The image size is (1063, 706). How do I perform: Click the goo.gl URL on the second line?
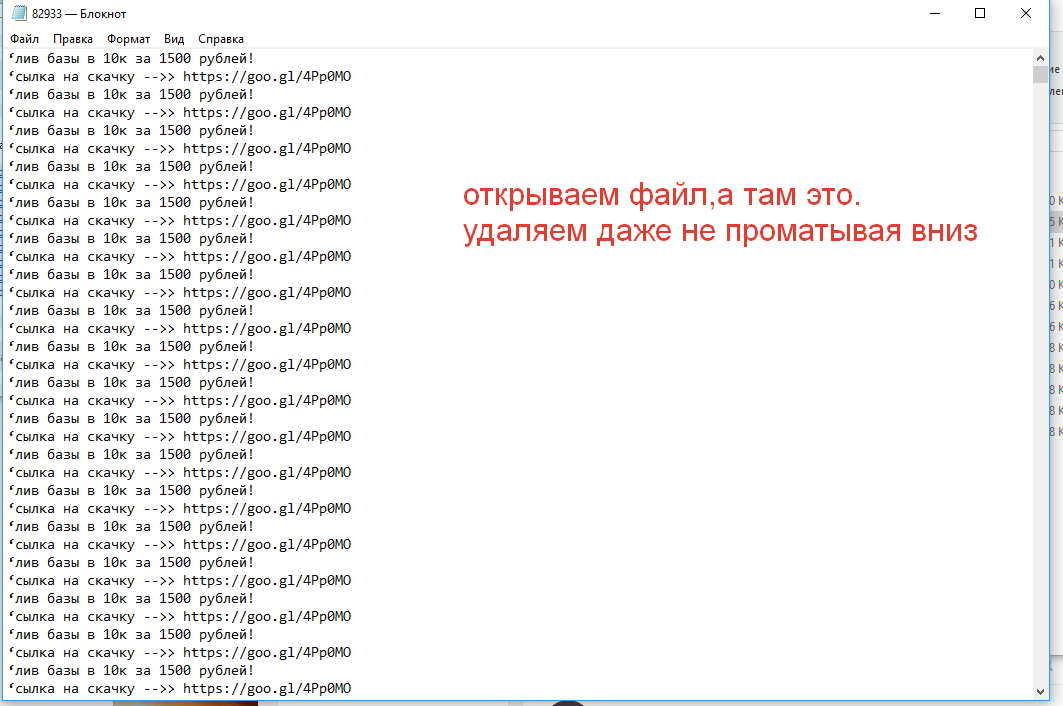pos(267,76)
